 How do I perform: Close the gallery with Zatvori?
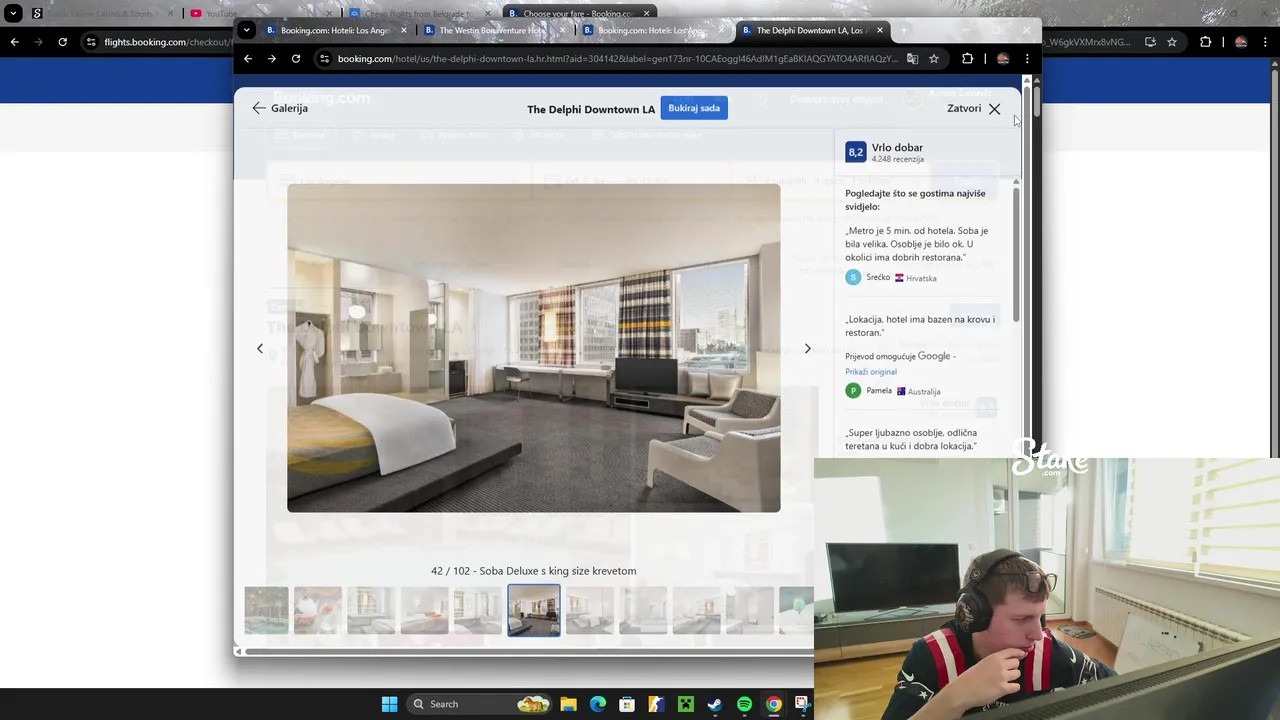tap(974, 108)
